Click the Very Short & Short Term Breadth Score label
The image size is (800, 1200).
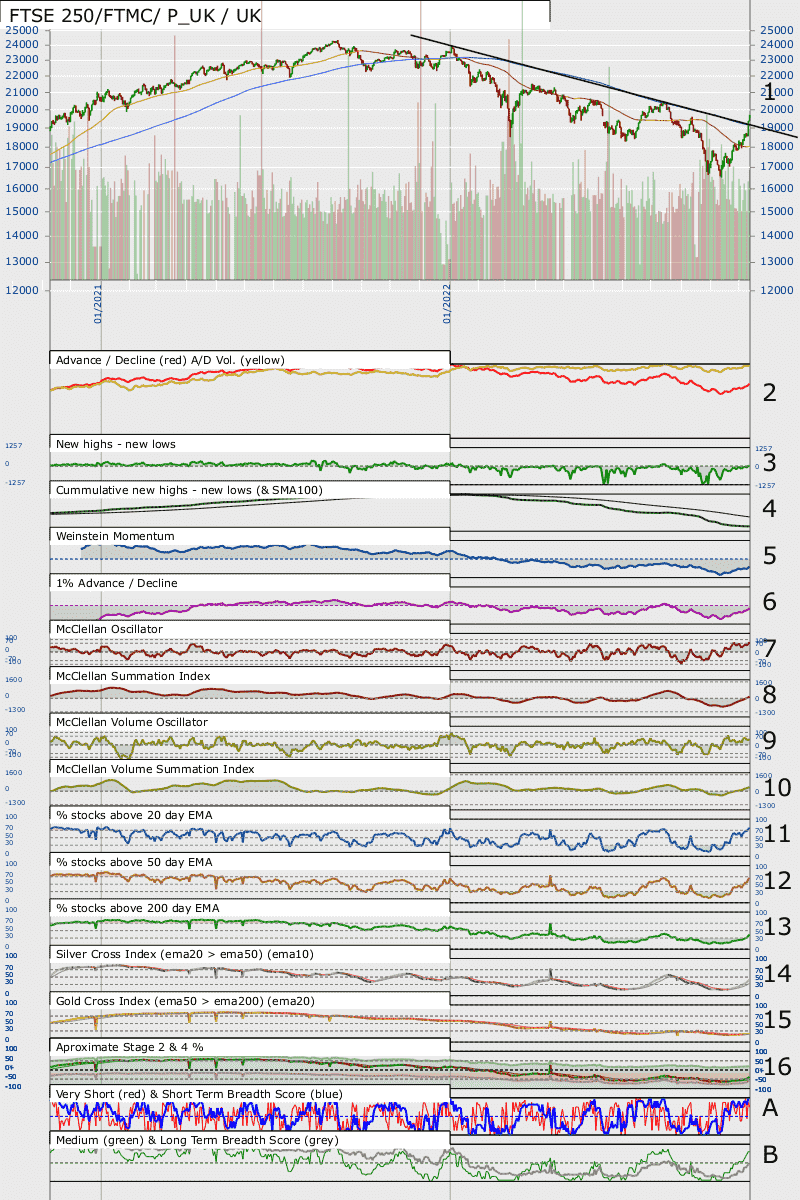pos(200,1094)
